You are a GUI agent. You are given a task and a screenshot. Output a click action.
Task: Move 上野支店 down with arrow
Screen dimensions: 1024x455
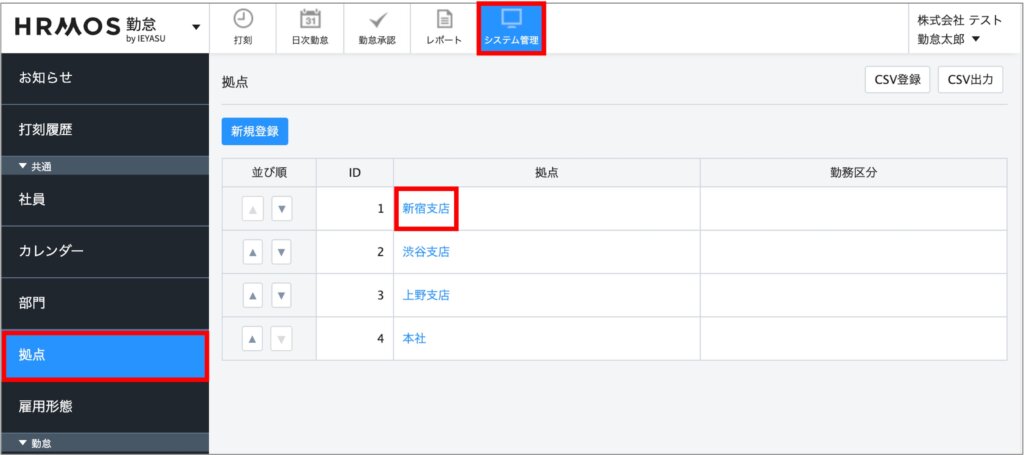coord(282,296)
